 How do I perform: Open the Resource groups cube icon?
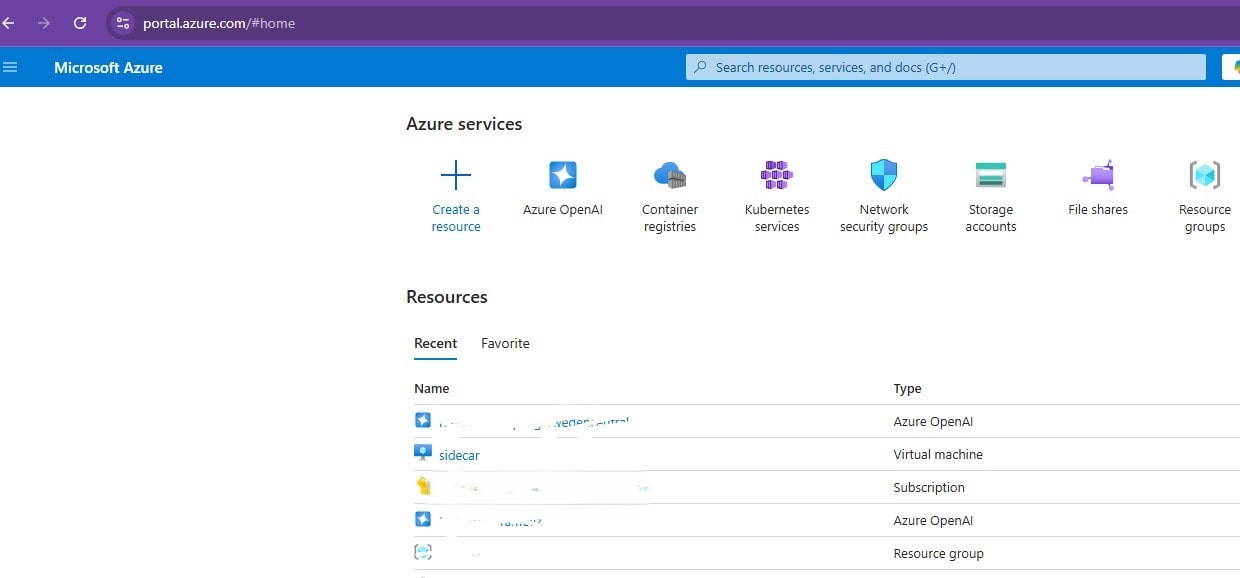point(1205,175)
